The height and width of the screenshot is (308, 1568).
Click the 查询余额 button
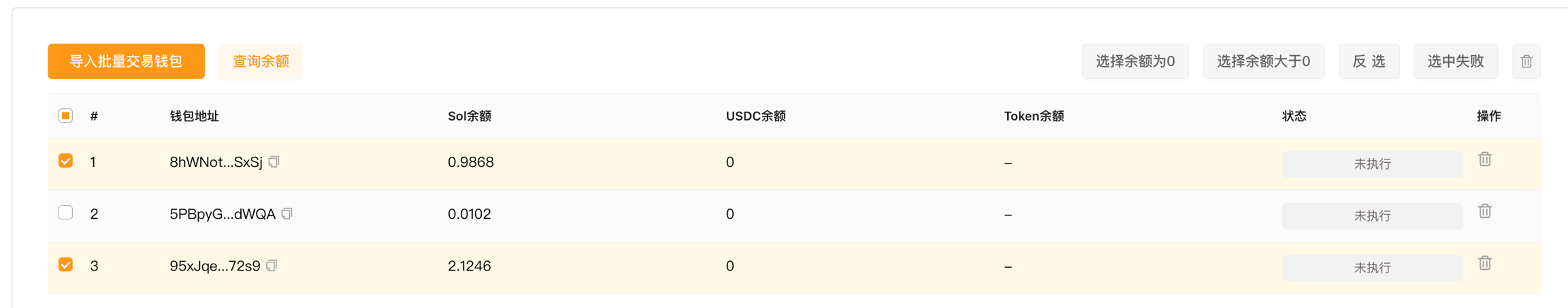[261, 61]
